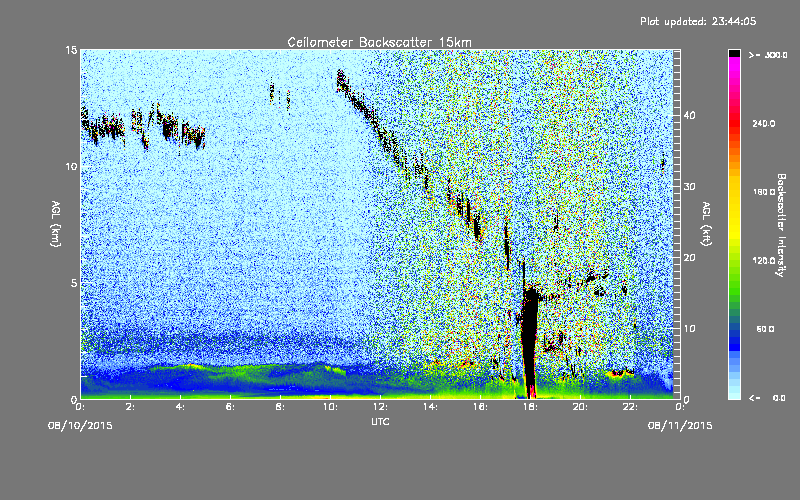Click the "22:" hour tick label
The width and height of the screenshot is (800, 500).
click(x=630, y=407)
